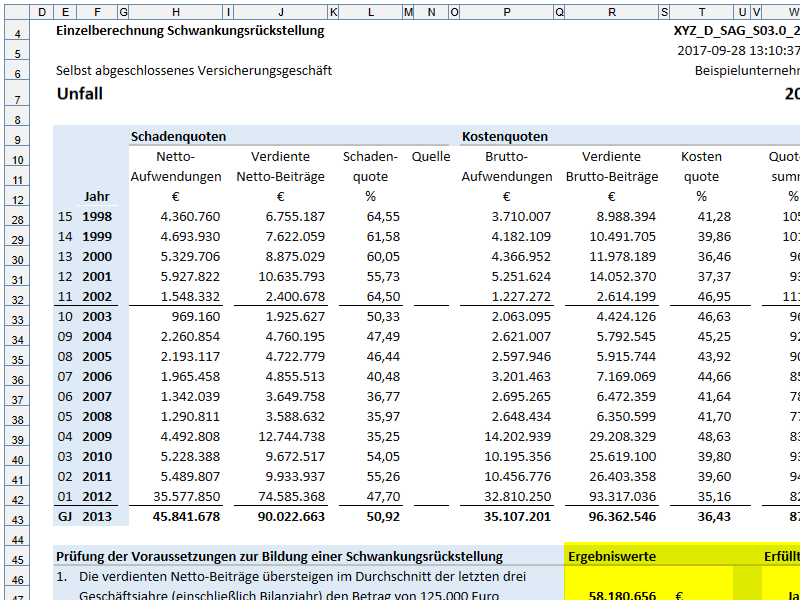Screen dimensions: 800x600
Task: Click the 'GJ' label cell
Action: click(65, 517)
